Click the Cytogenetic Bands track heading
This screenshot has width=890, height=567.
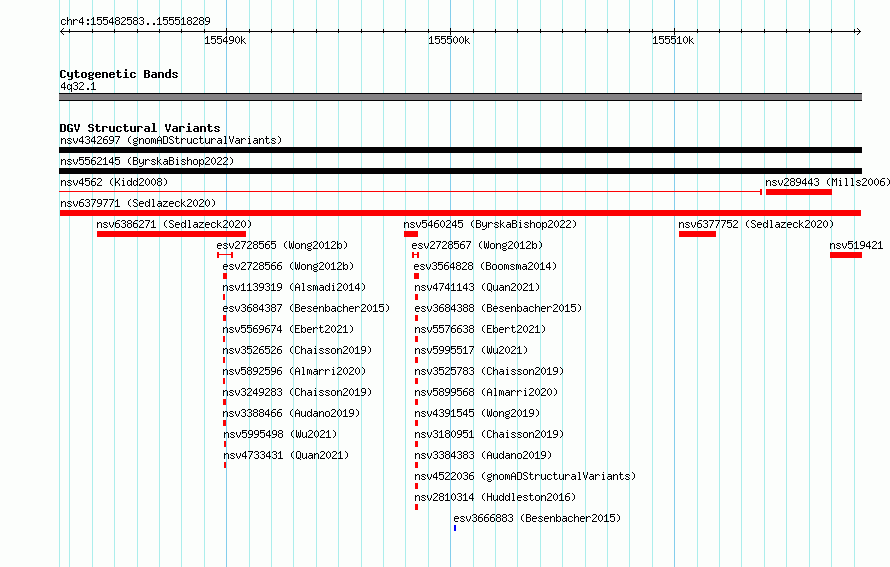point(119,74)
